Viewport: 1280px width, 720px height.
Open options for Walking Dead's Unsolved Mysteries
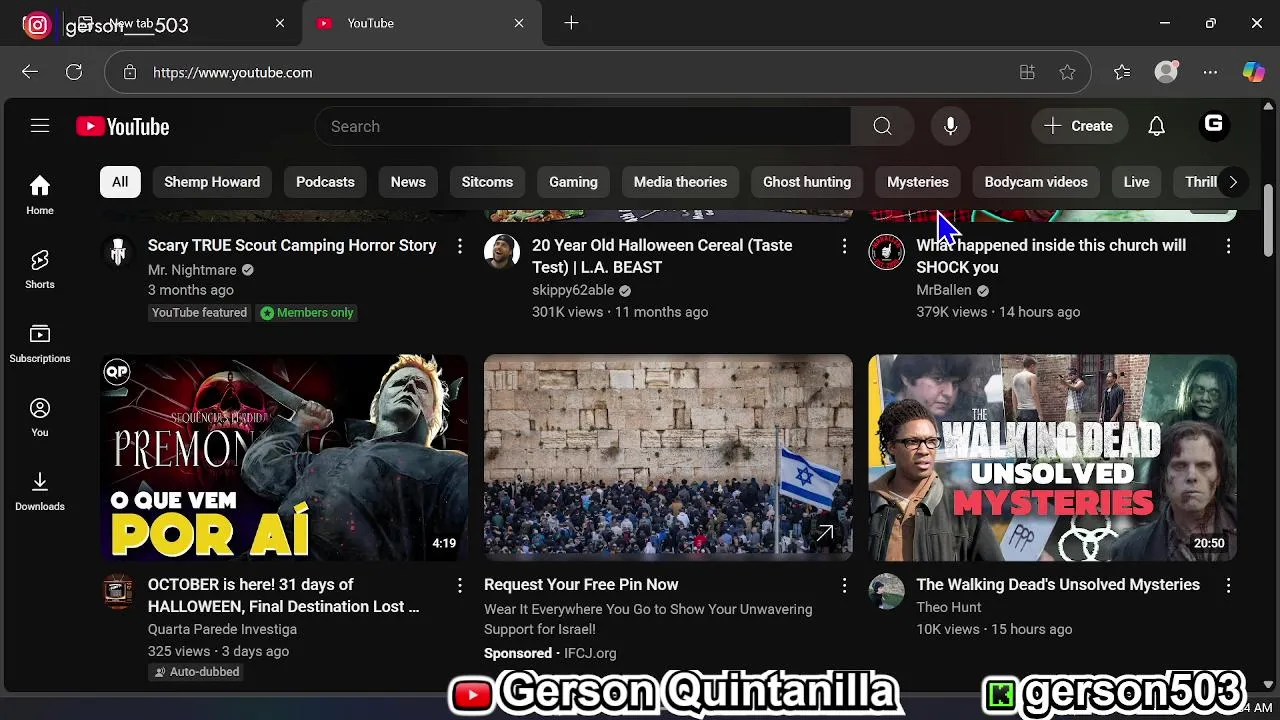1228,585
